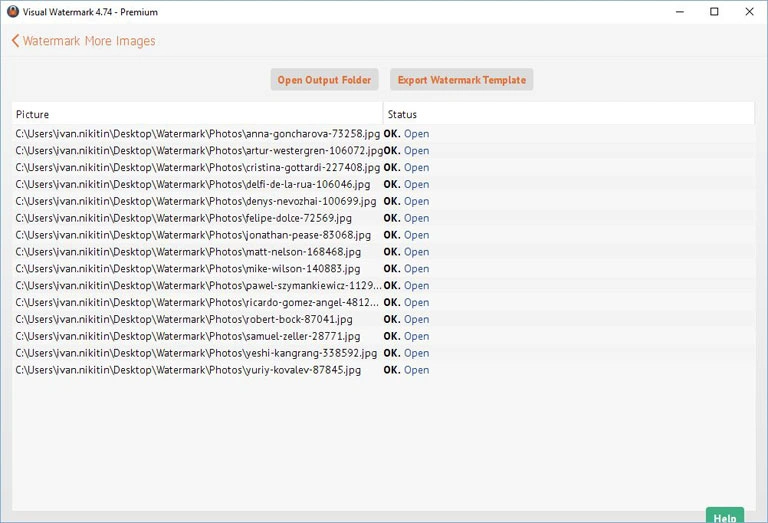This screenshot has width=768, height=523.
Task: Open felipe-dolce-72569.jpg result
Action: pos(417,218)
